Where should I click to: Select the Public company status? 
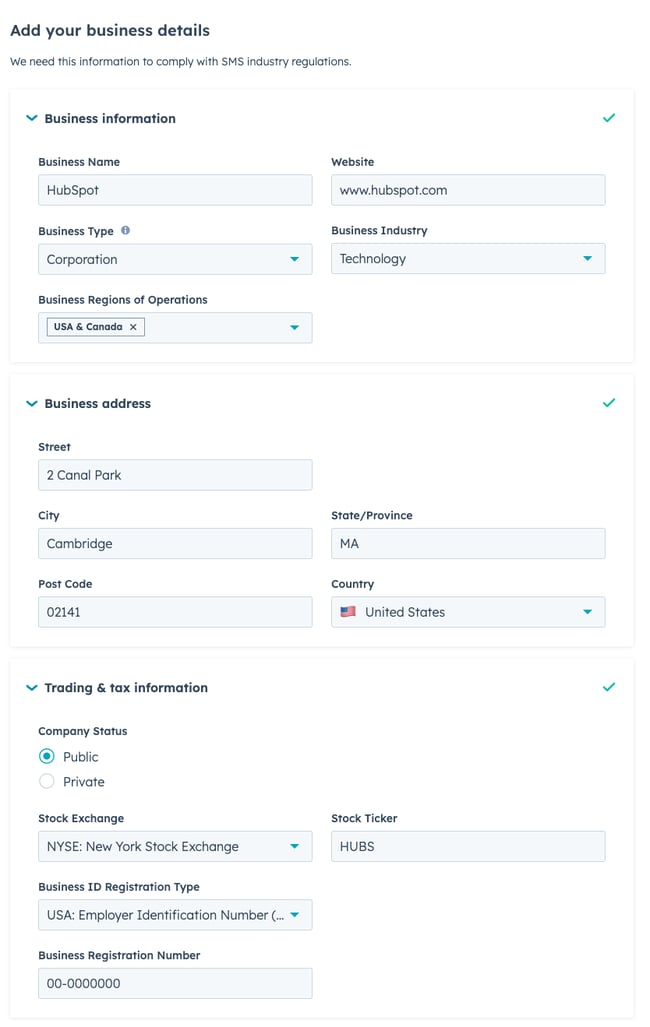coord(47,756)
